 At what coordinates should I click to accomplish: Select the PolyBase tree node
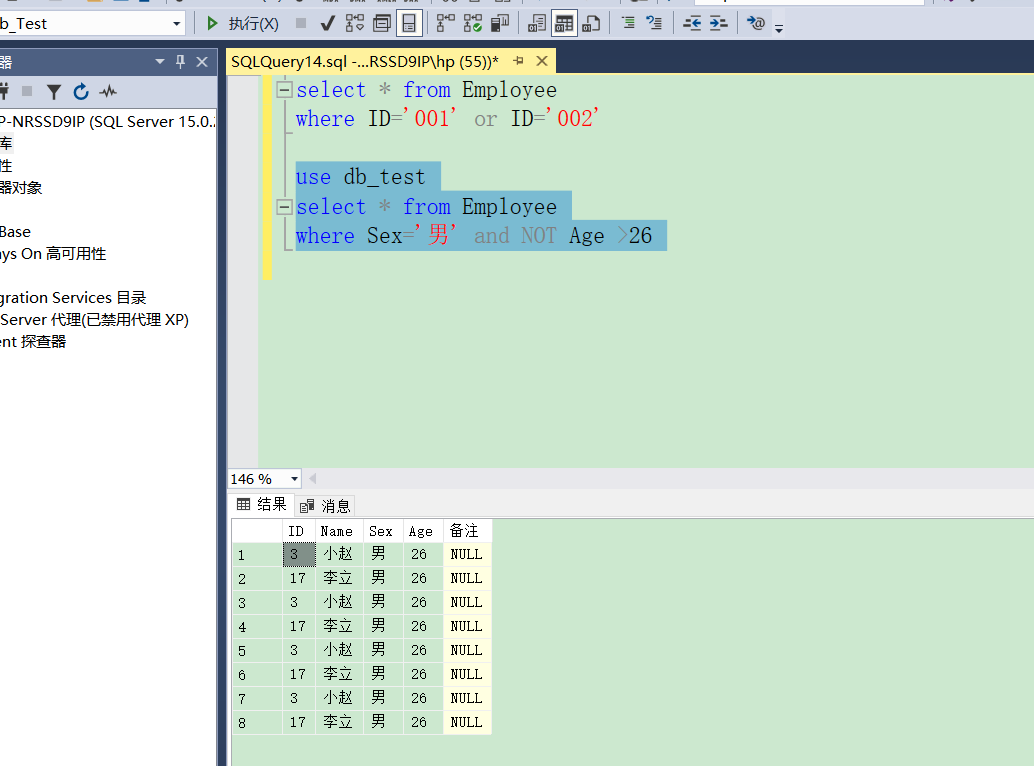pyautogui.click(x=15, y=232)
